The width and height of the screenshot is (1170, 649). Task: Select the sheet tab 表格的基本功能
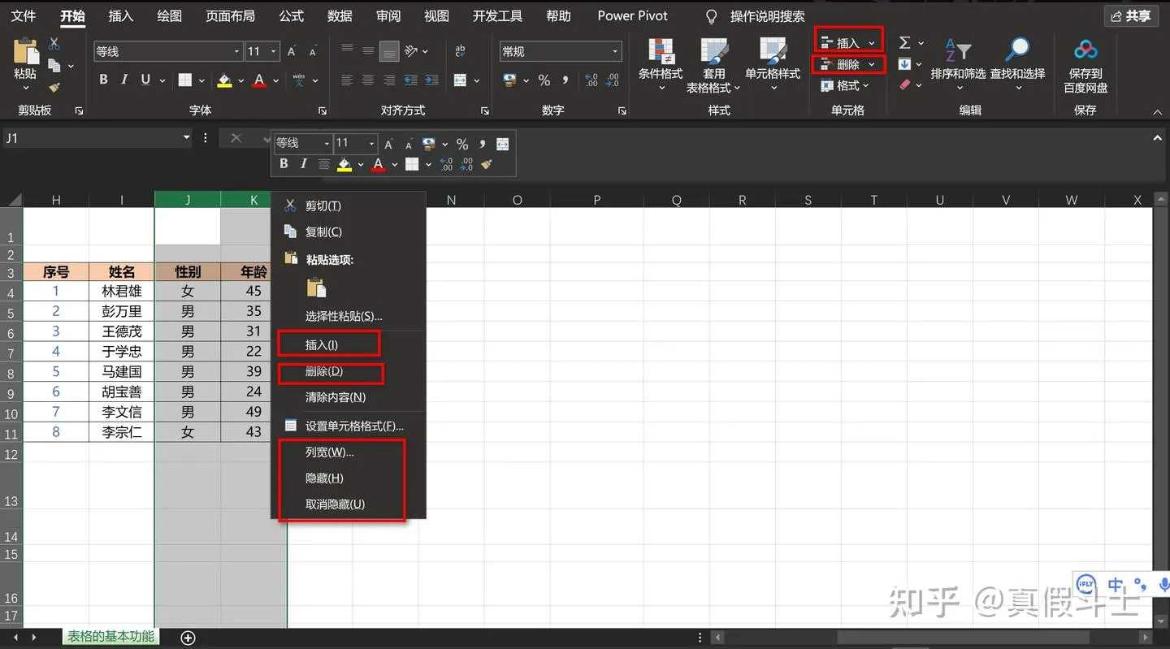(110, 636)
